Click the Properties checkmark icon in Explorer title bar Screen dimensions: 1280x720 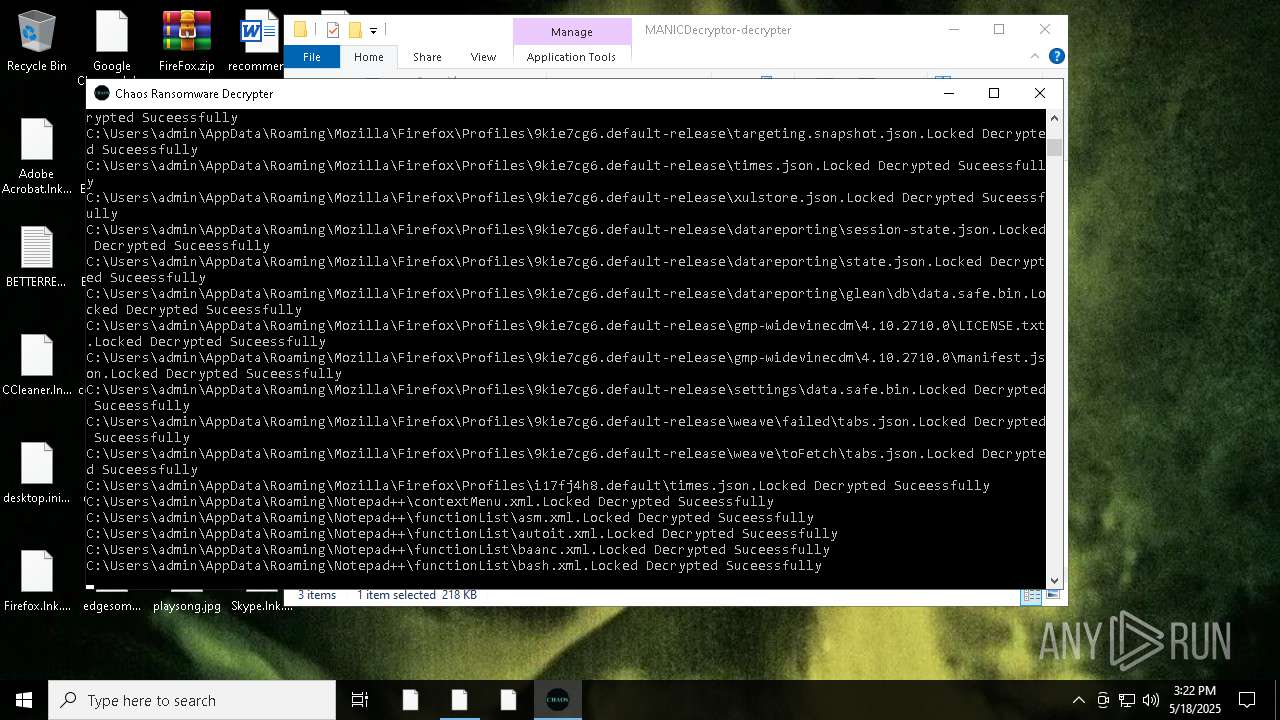[x=333, y=30]
